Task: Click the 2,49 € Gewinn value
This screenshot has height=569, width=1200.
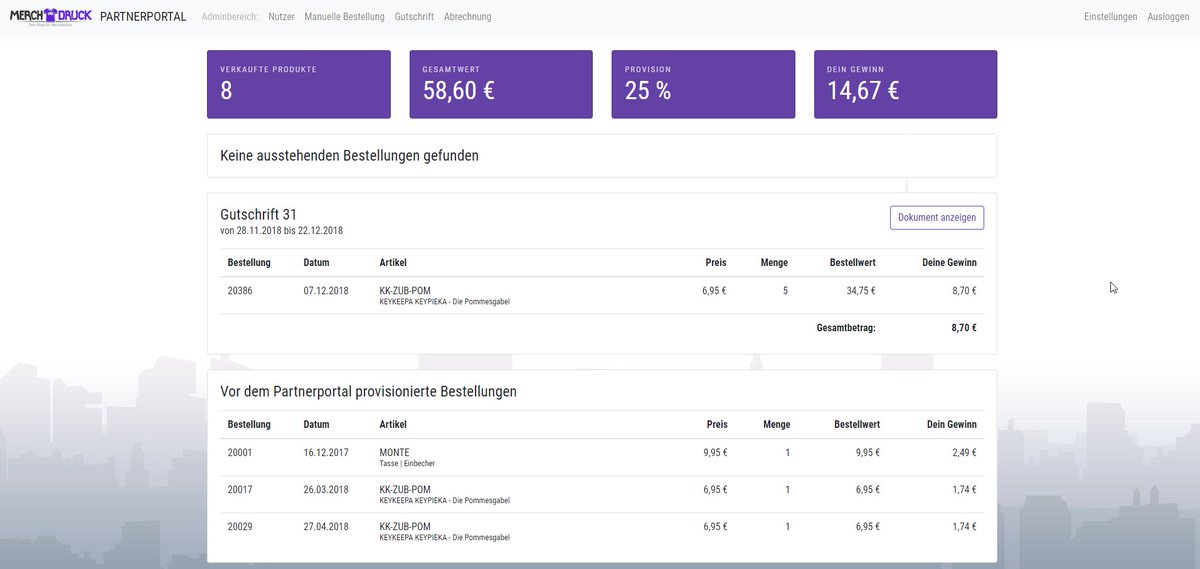Action: pos(964,453)
